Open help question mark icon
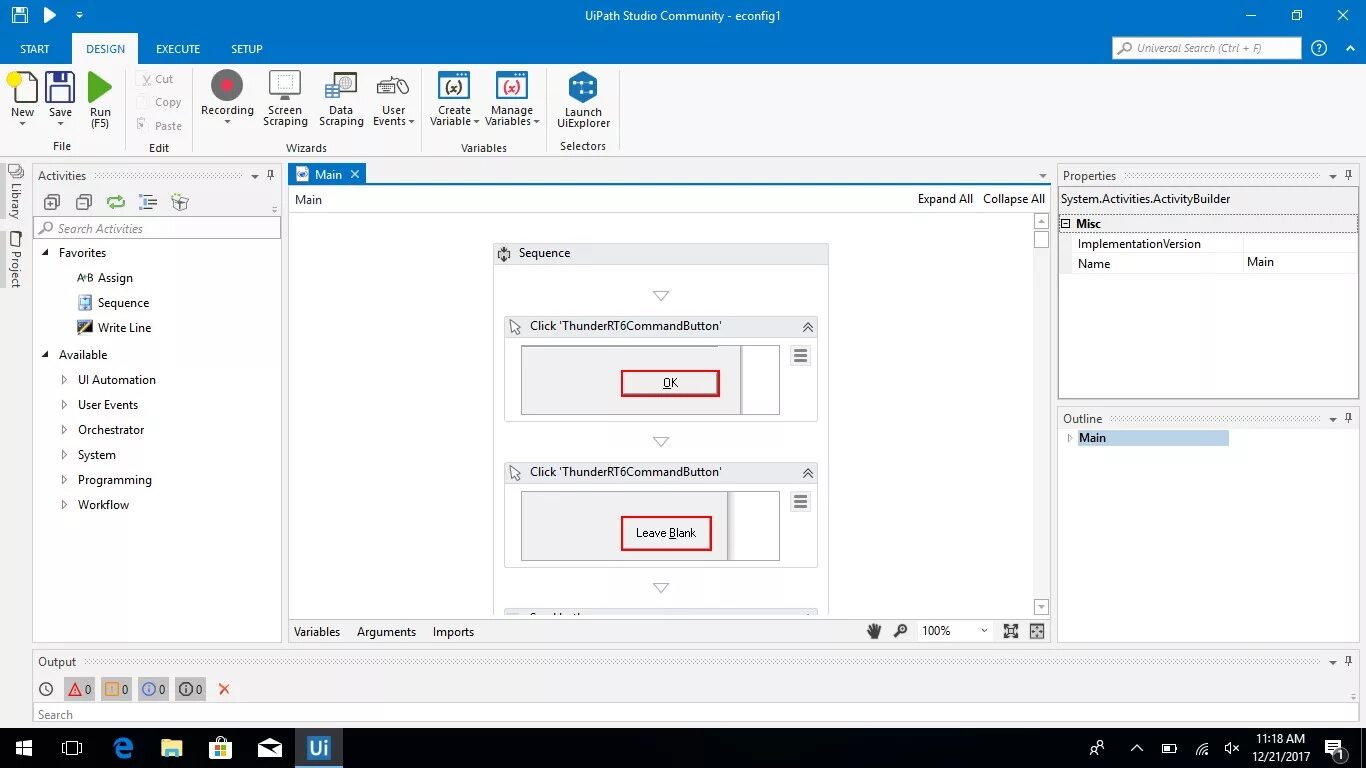The image size is (1366, 768). (x=1319, y=48)
